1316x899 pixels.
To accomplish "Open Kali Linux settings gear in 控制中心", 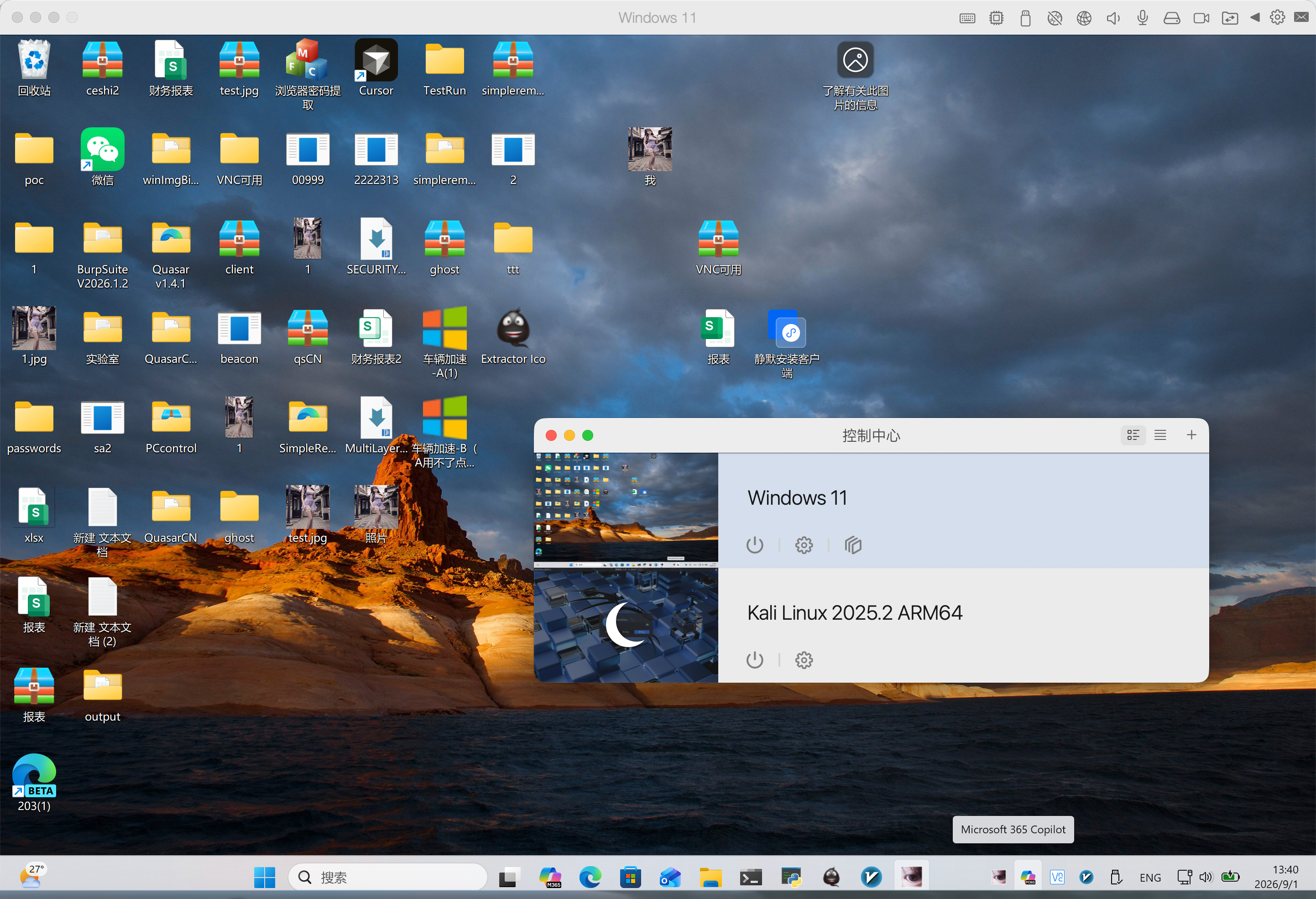I will 804,660.
